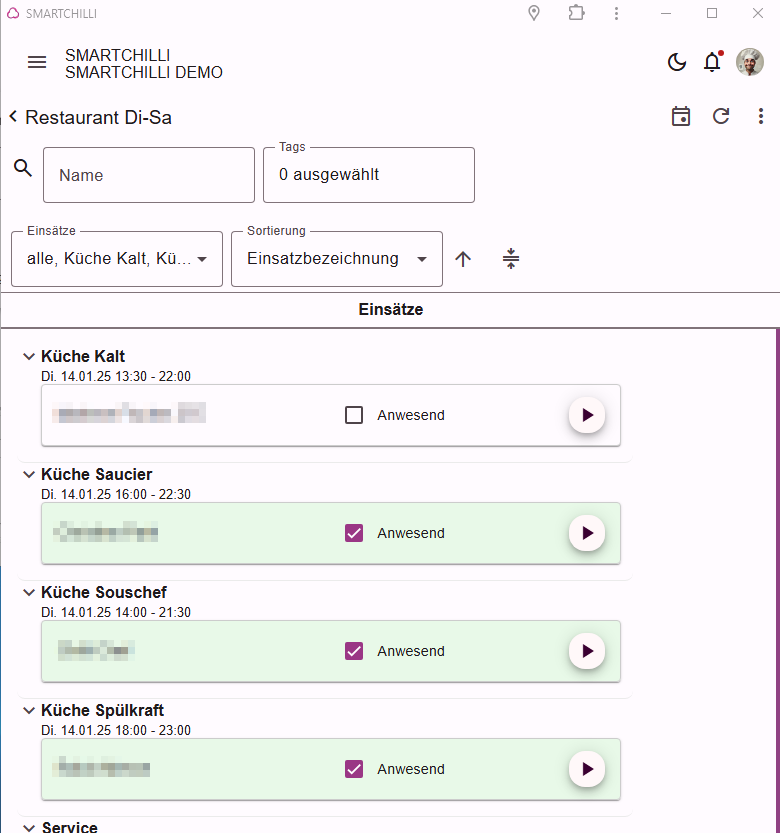Open the hamburger navigation menu
The width and height of the screenshot is (780, 833).
tap(37, 63)
